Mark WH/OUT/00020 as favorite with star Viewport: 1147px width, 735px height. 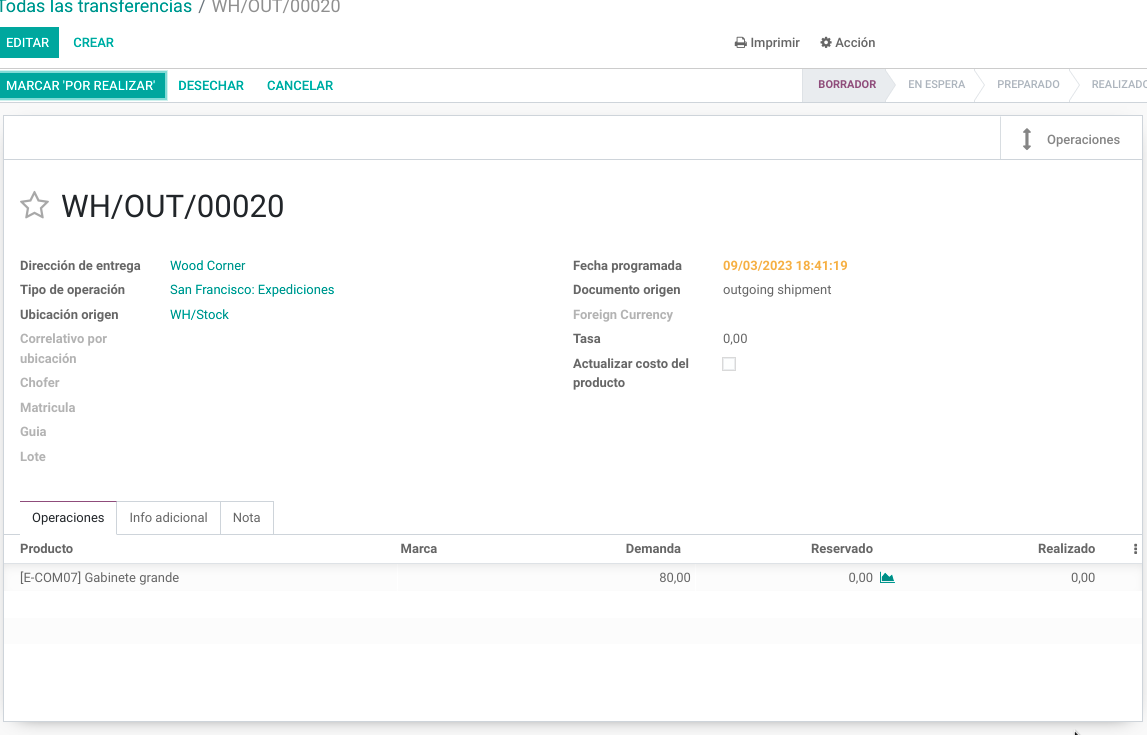click(34, 206)
